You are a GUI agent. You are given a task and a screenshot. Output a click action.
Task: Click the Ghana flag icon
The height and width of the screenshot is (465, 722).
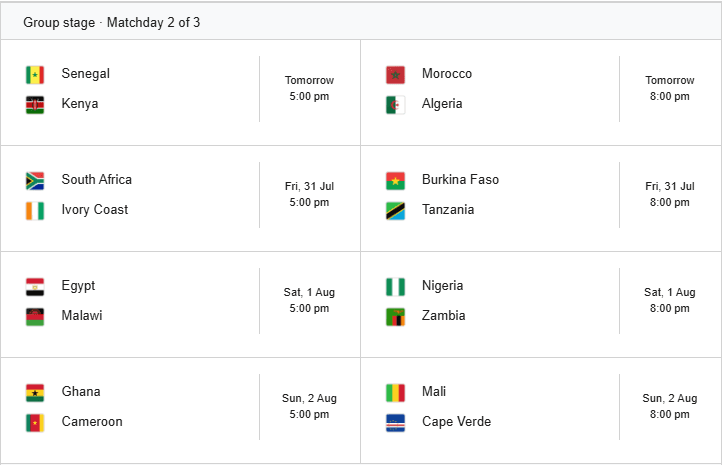coord(35,393)
